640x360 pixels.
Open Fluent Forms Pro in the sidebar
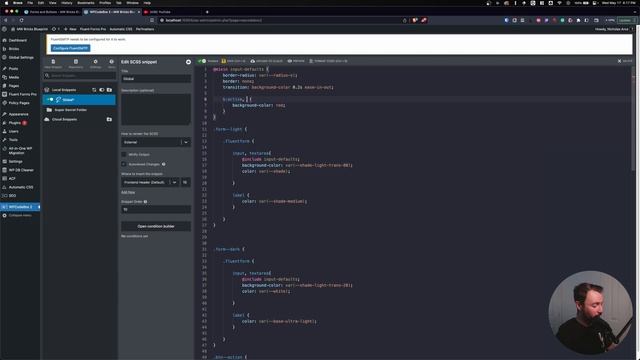22,94
